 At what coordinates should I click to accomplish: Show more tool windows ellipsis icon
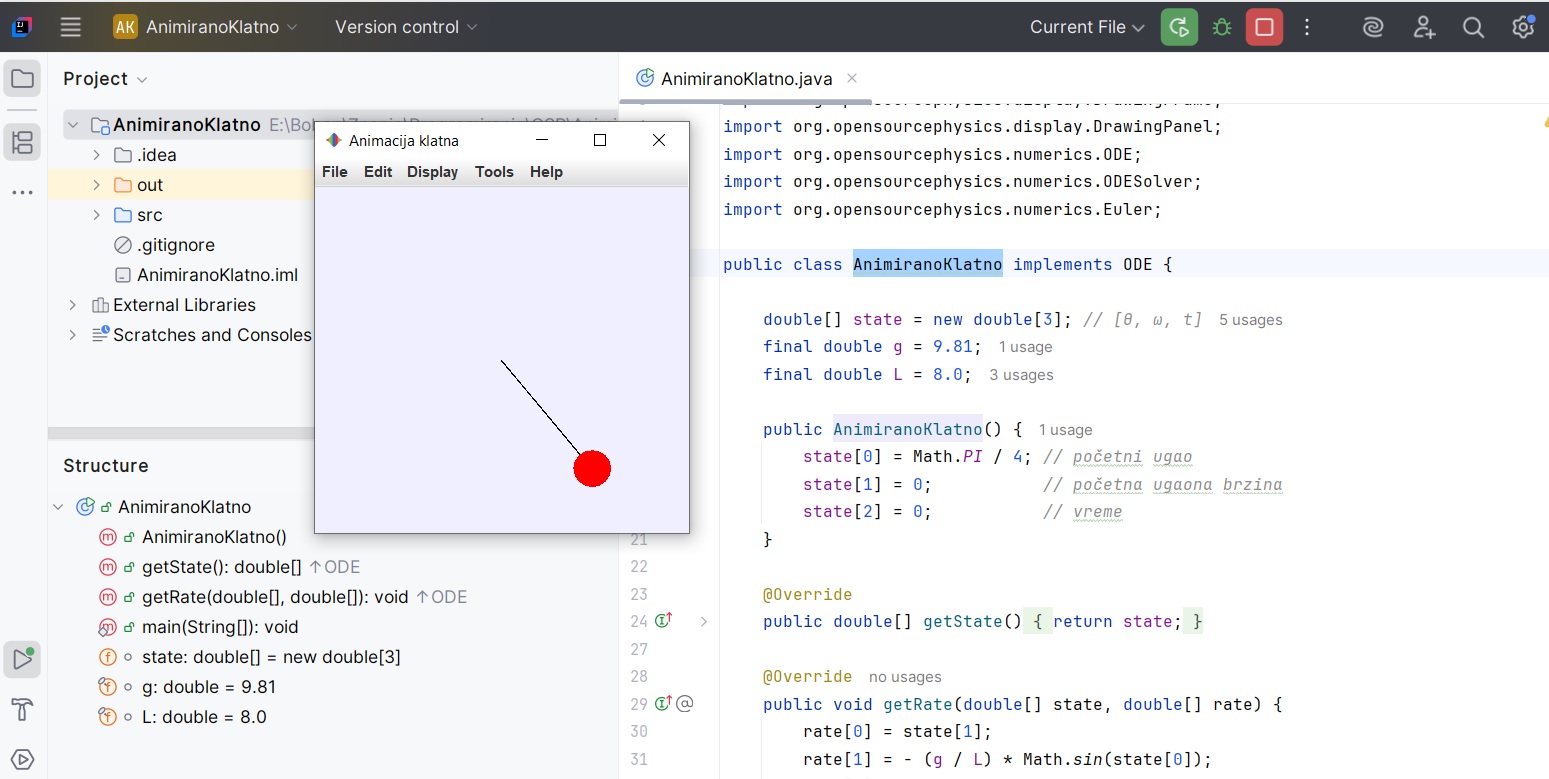tap(22, 192)
